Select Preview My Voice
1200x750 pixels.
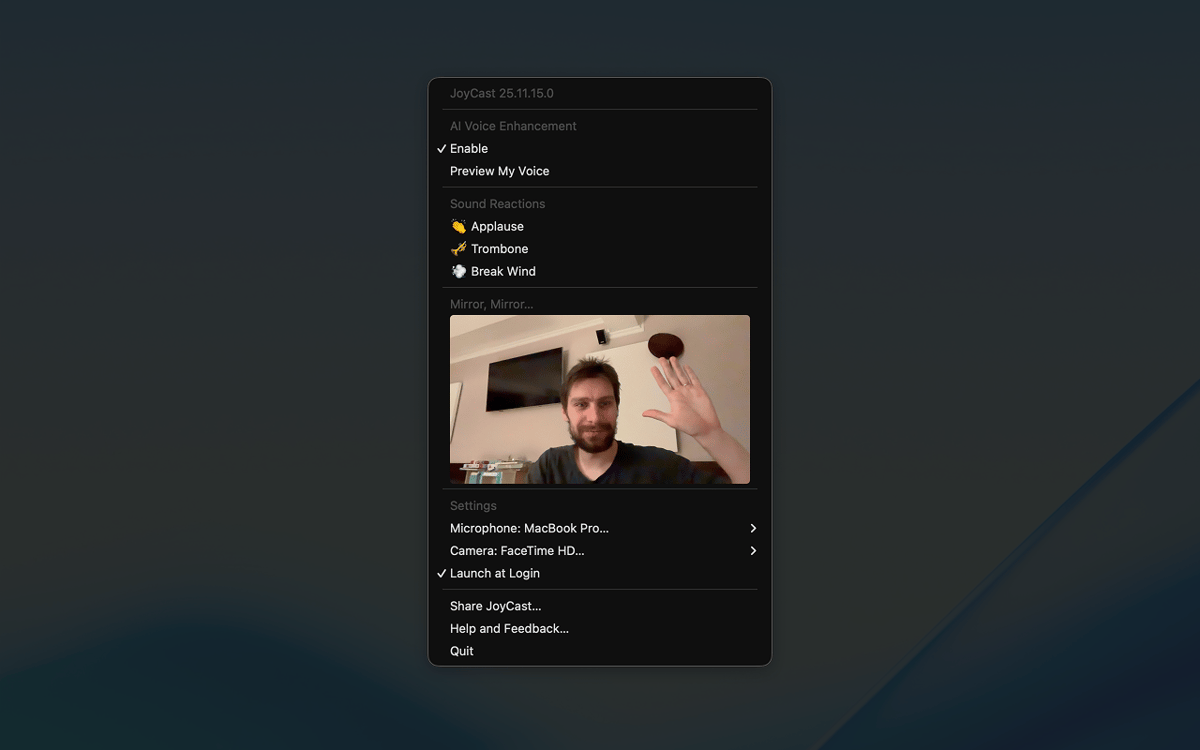tap(499, 171)
